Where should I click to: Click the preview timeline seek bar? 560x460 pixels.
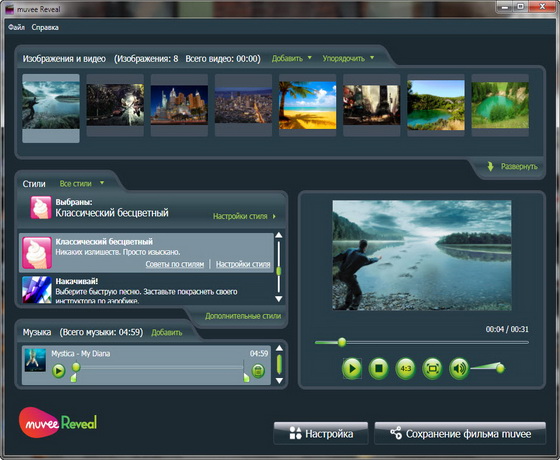[x=421, y=342]
